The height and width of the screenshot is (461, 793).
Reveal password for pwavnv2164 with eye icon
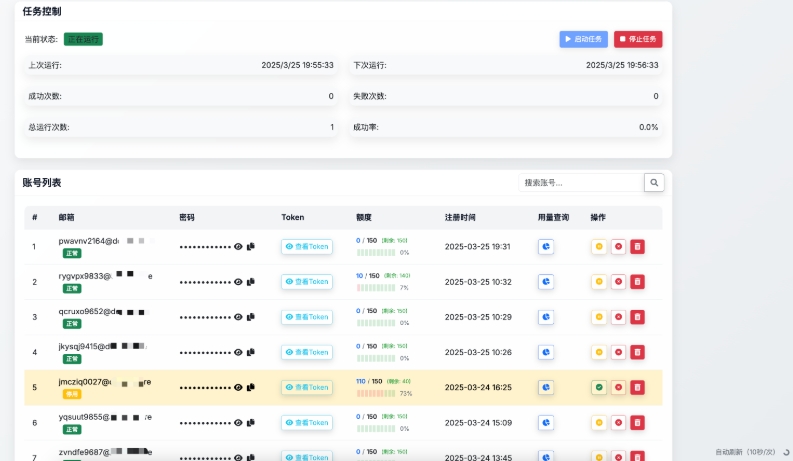[238, 246]
